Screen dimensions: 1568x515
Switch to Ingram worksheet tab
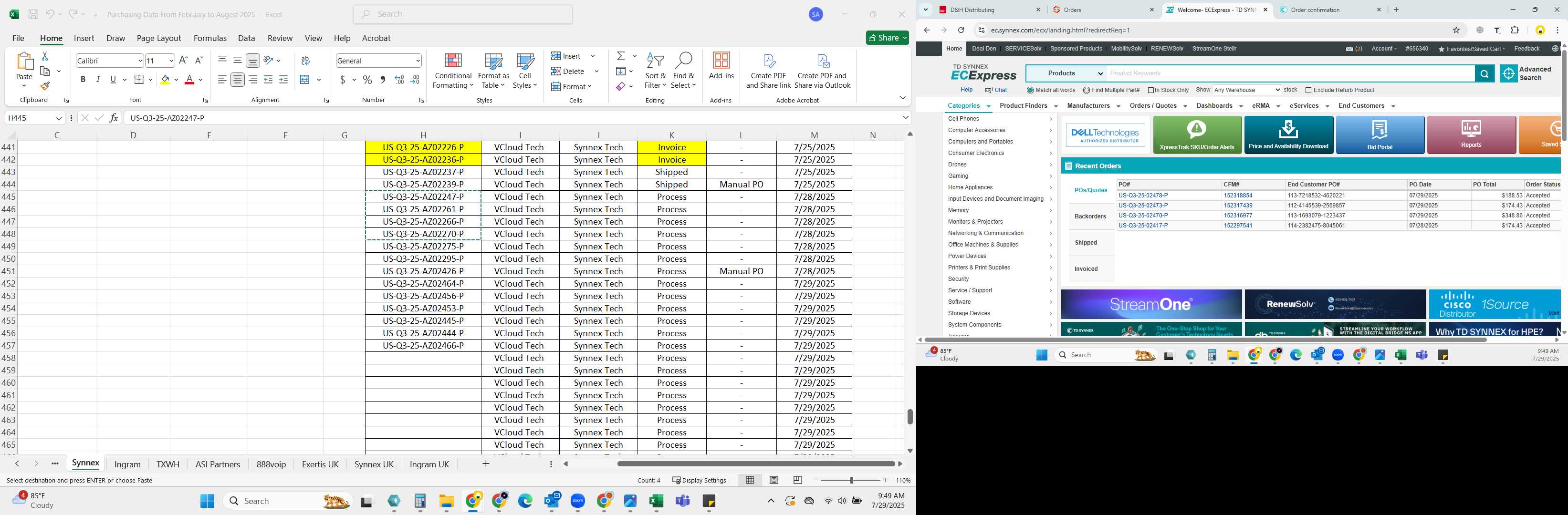128,464
